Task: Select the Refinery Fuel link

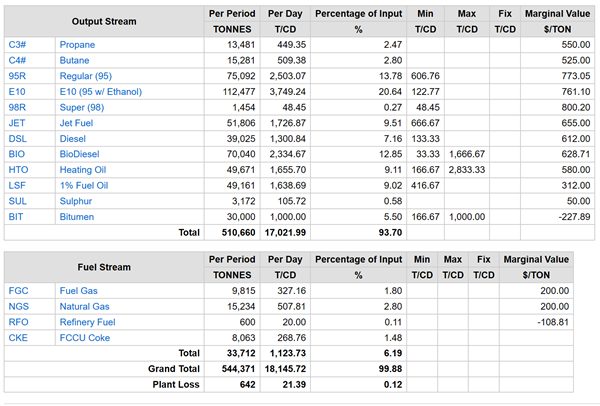Action: tap(90, 322)
